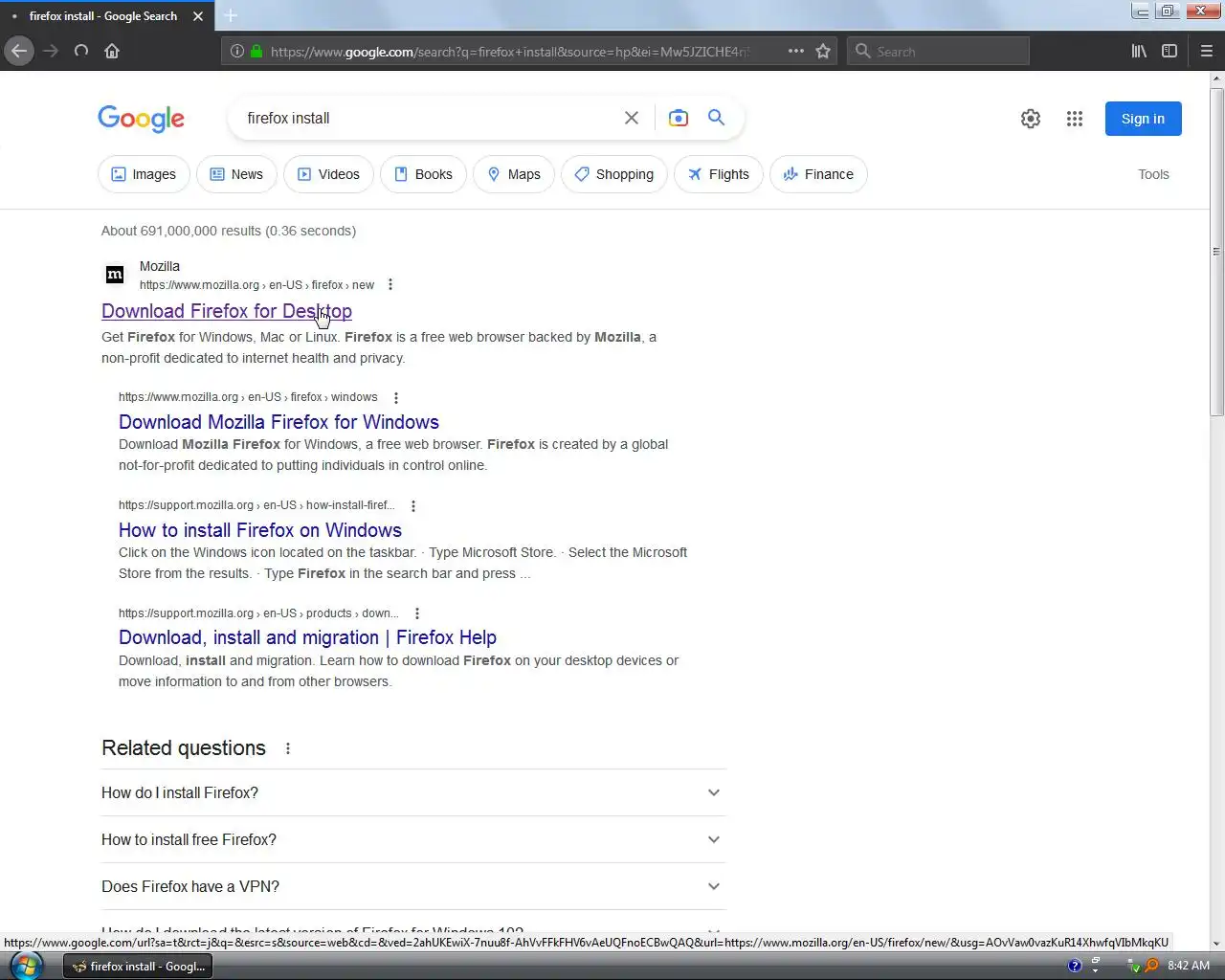Viewport: 1225px width, 980px height.
Task: Open the Google apps grid
Action: pyautogui.click(x=1075, y=119)
